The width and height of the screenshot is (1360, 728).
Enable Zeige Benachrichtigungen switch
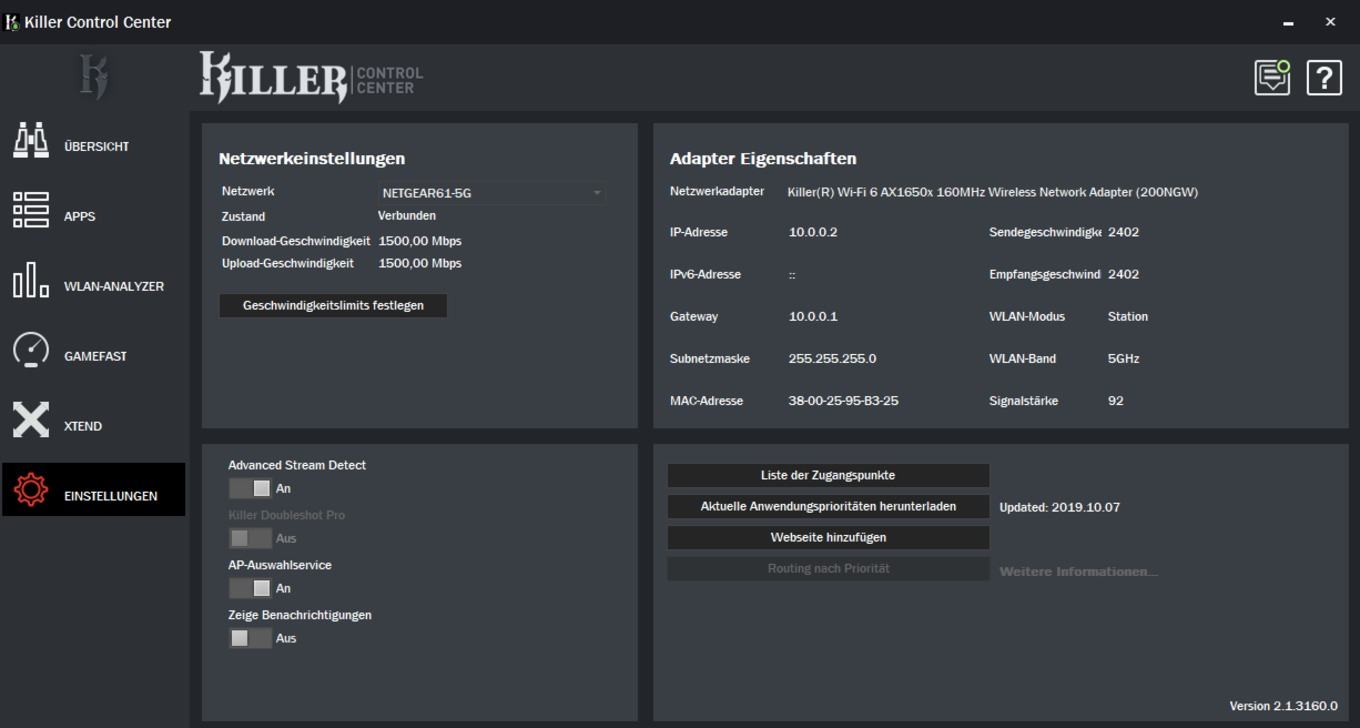249,638
